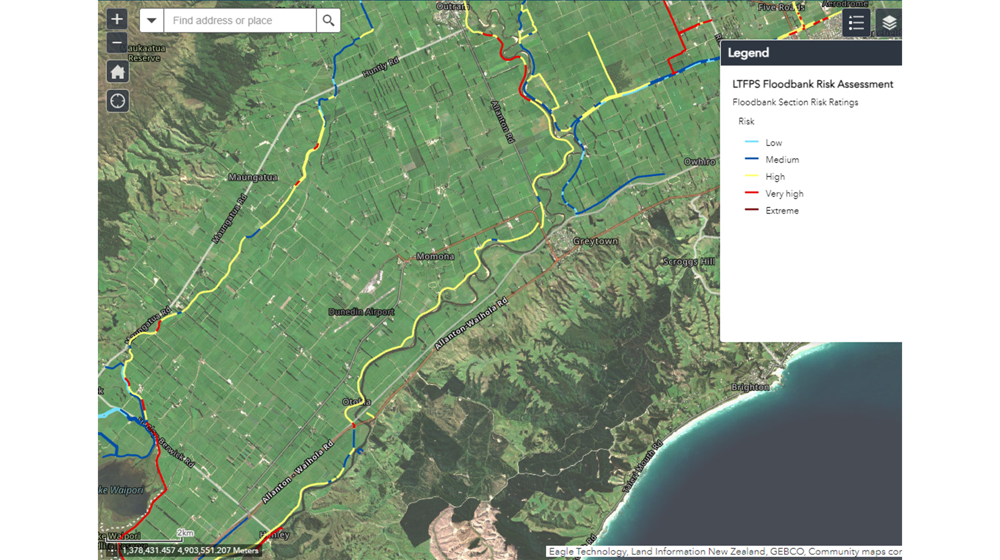The height and width of the screenshot is (560, 1000).
Task: Select the High risk legend swatch
Action: [x=752, y=176]
